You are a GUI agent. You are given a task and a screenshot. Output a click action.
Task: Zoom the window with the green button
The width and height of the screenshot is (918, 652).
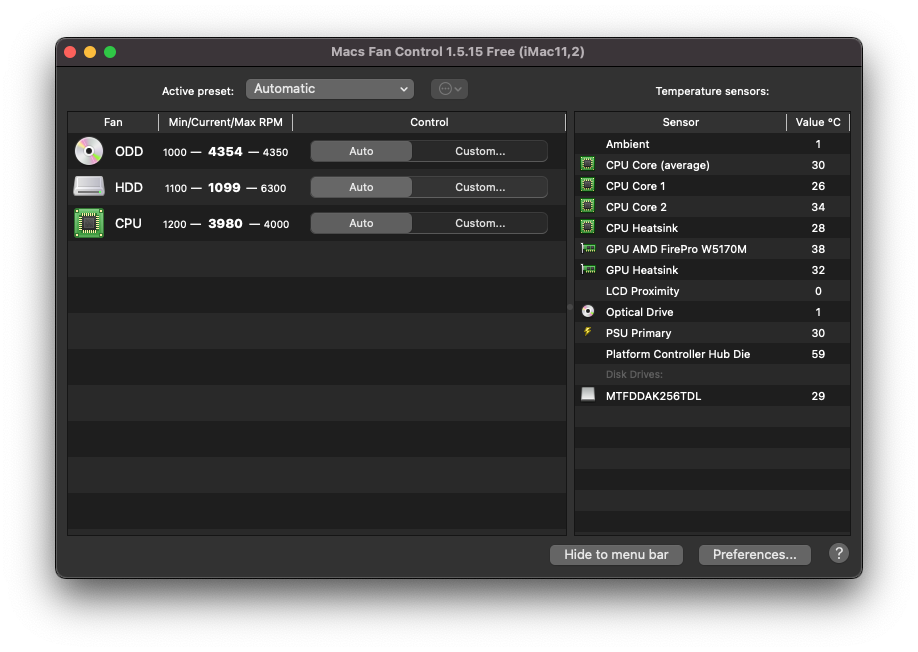109,52
